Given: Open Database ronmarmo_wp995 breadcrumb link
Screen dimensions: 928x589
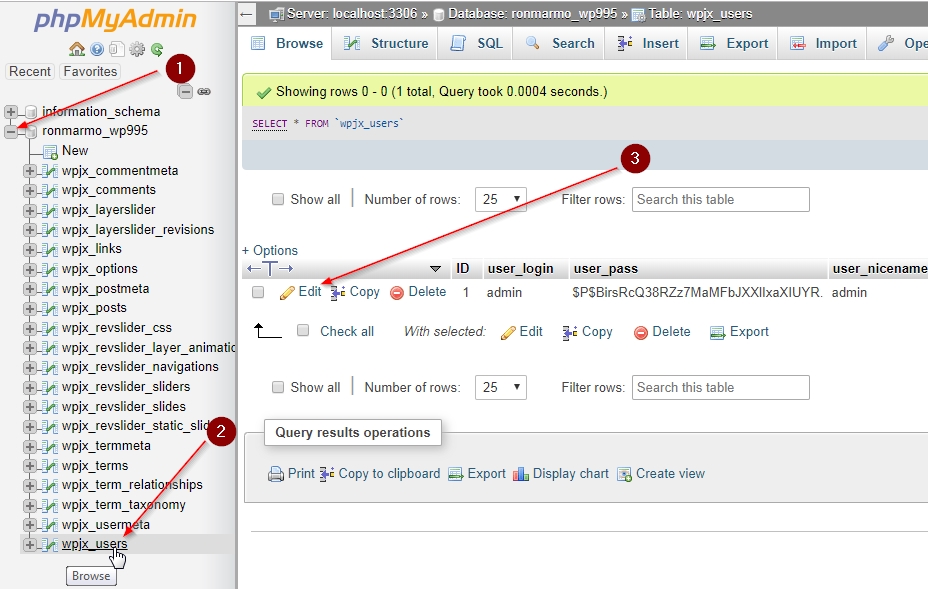Looking at the screenshot, I should [531, 14].
